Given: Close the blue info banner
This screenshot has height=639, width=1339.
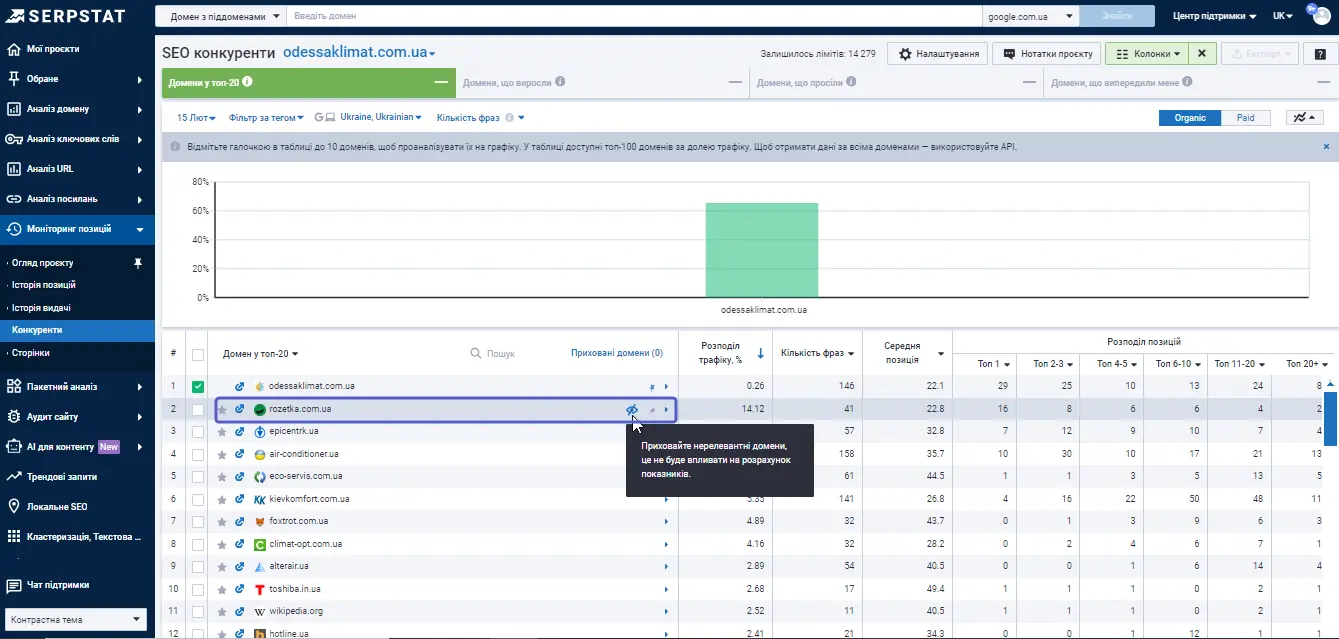Looking at the screenshot, I should click(x=1327, y=146).
